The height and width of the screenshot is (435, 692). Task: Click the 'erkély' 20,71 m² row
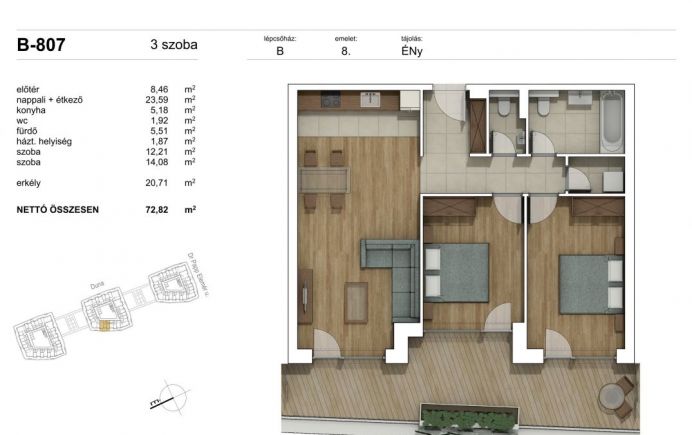click(x=106, y=183)
